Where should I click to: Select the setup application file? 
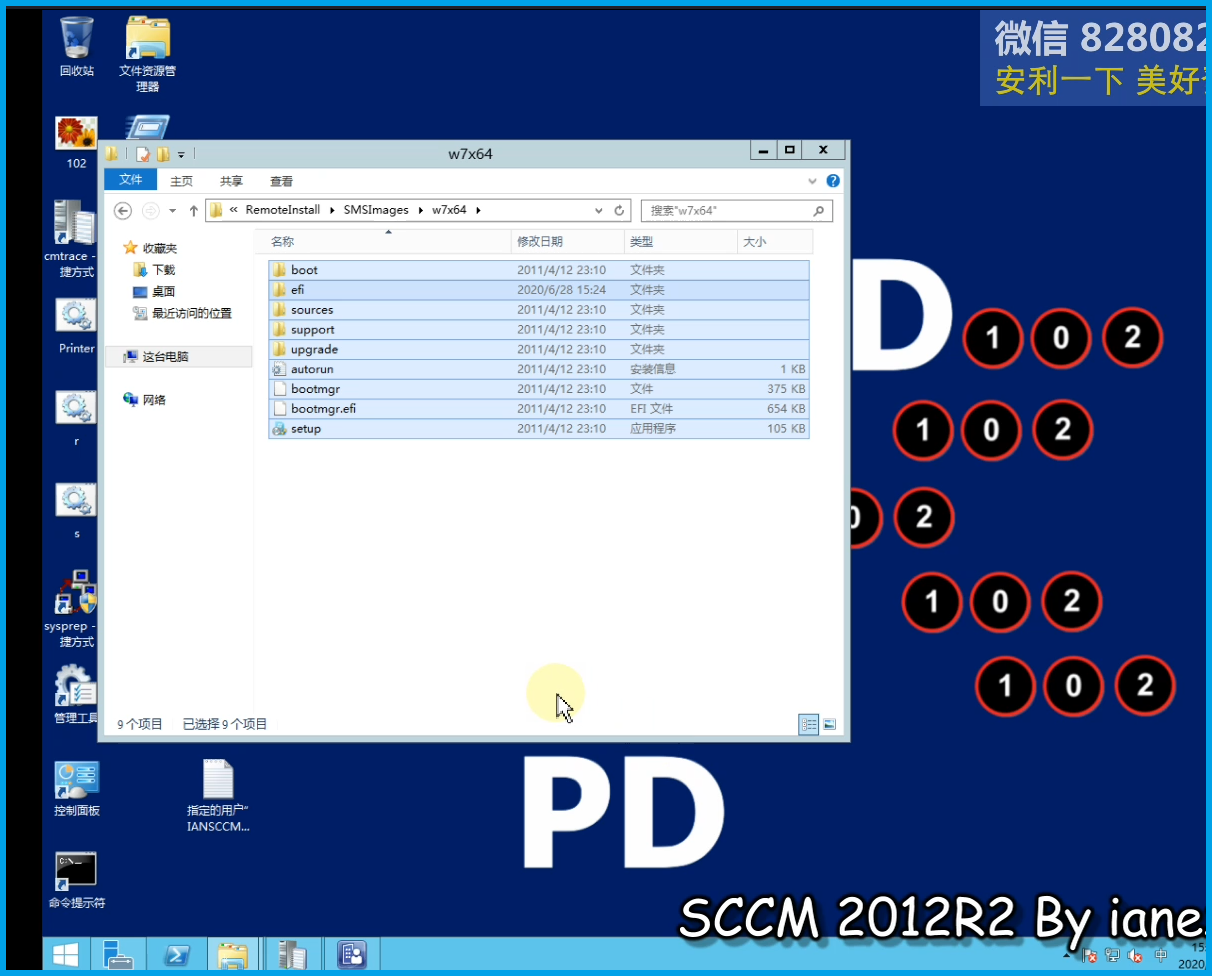[x=538, y=429]
